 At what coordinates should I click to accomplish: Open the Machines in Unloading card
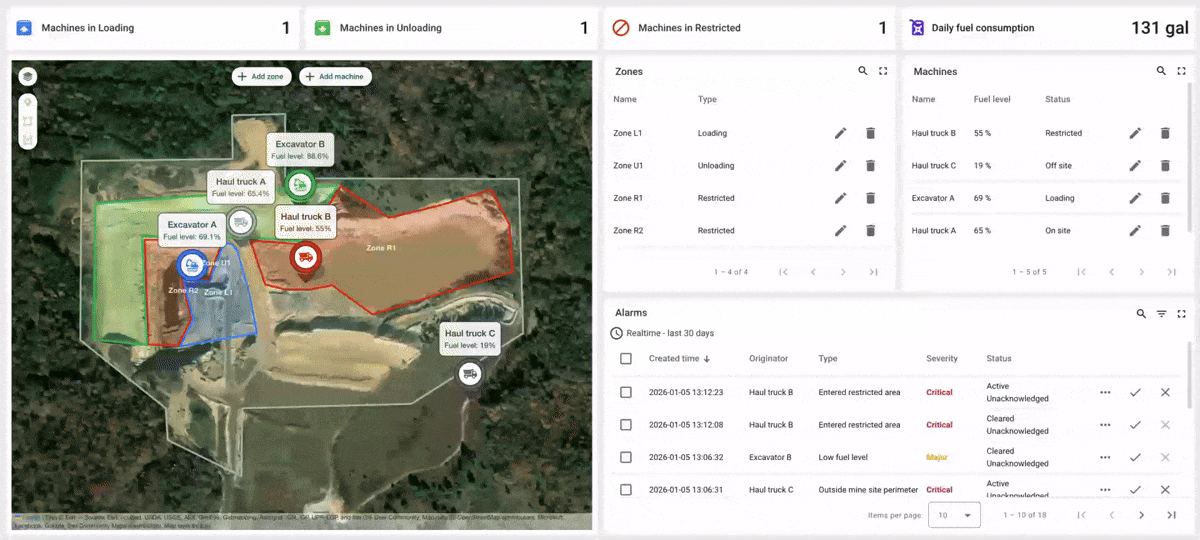pyautogui.click(x=451, y=28)
